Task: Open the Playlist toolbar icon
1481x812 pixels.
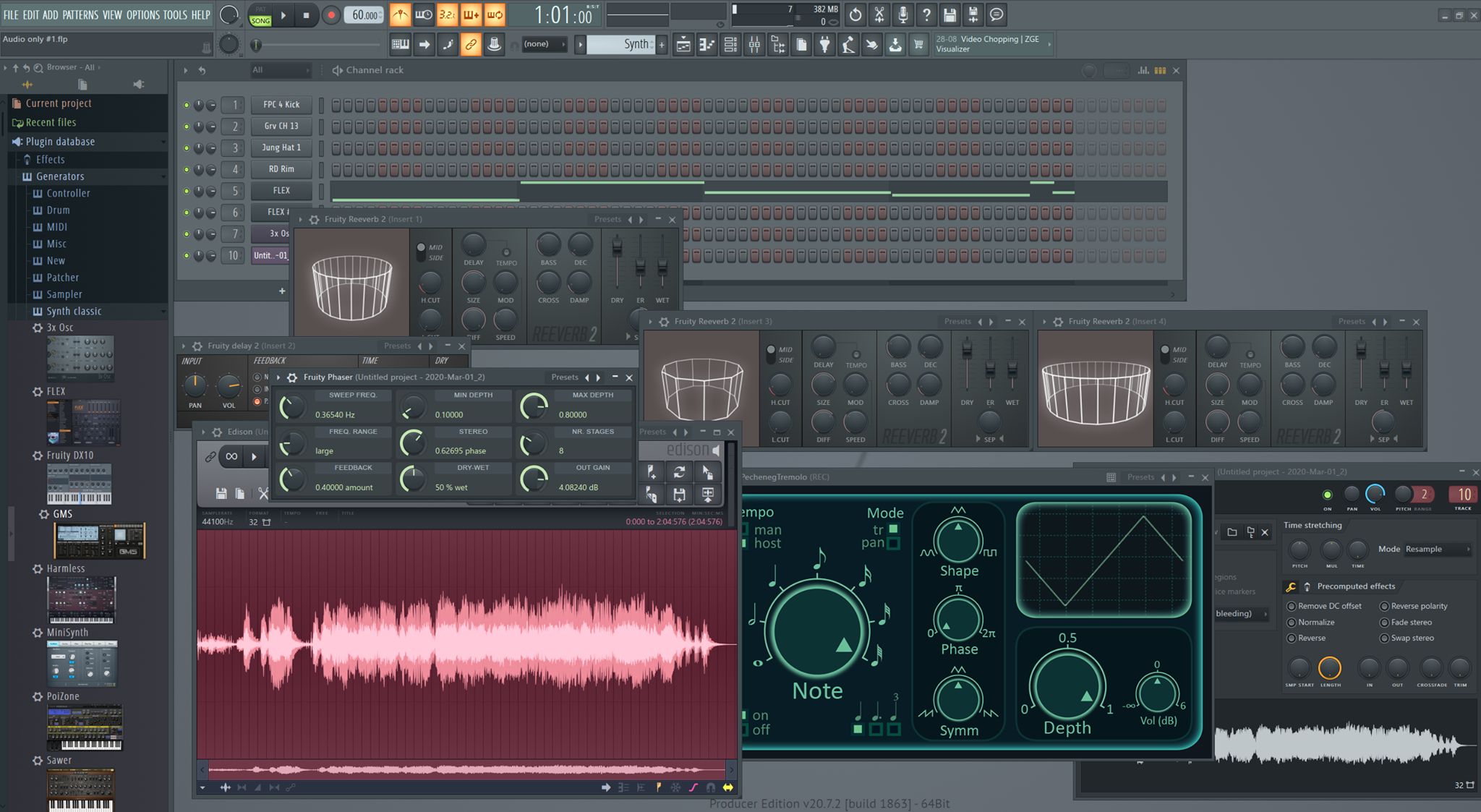Action: (683, 44)
